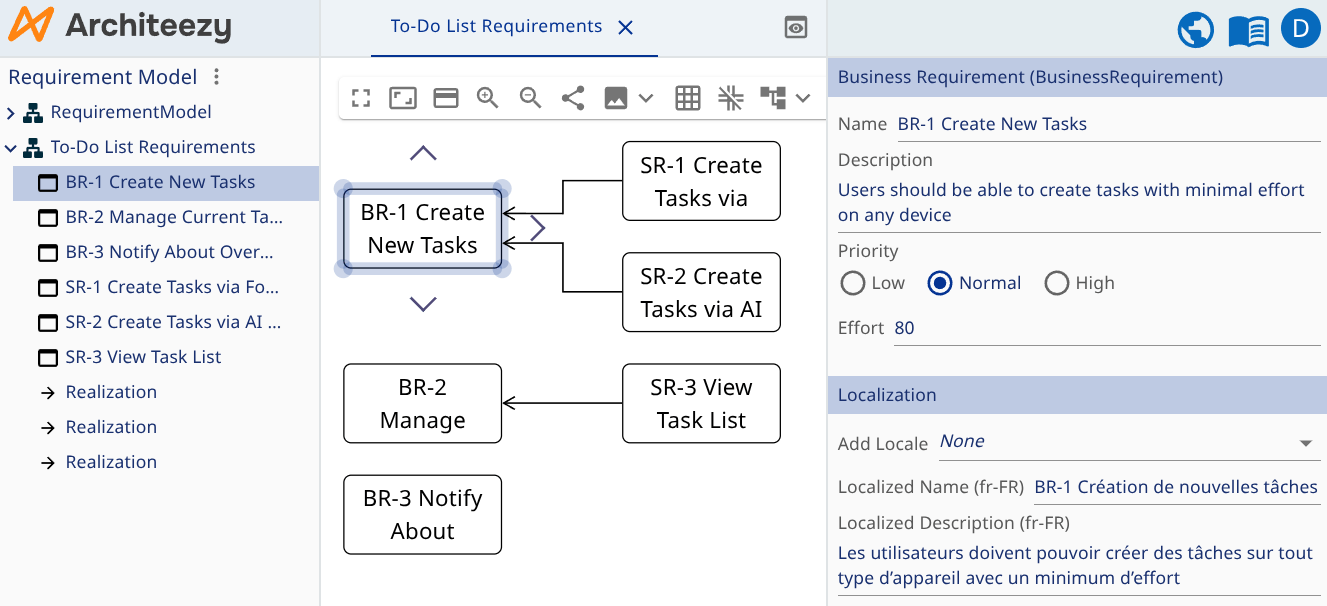The width and height of the screenshot is (1327, 606).
Task: Collapse the To-Do List Requirements tree node
Action: (x=11, y=148)
